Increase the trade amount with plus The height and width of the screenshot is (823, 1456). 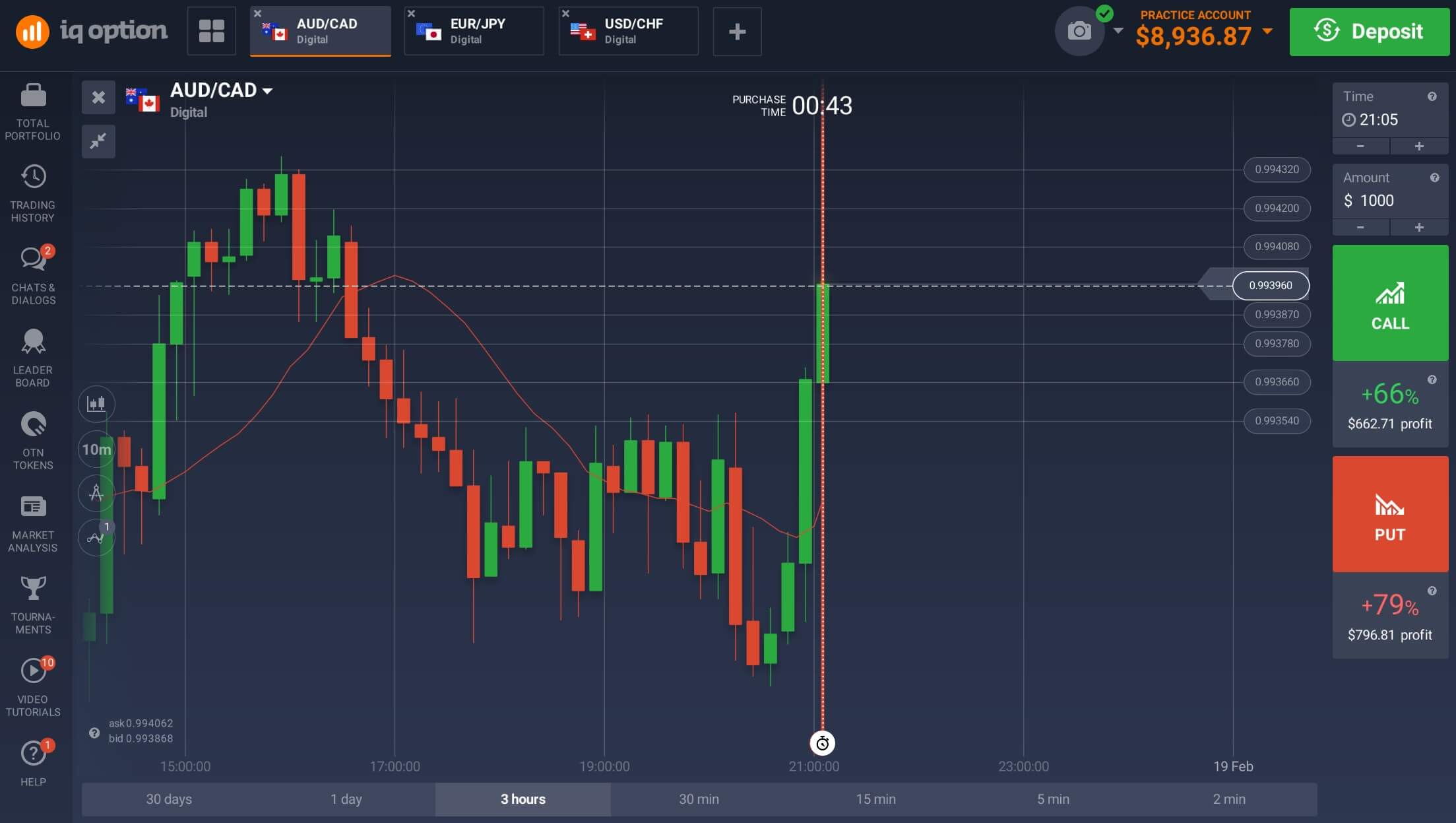point(1419,228)
